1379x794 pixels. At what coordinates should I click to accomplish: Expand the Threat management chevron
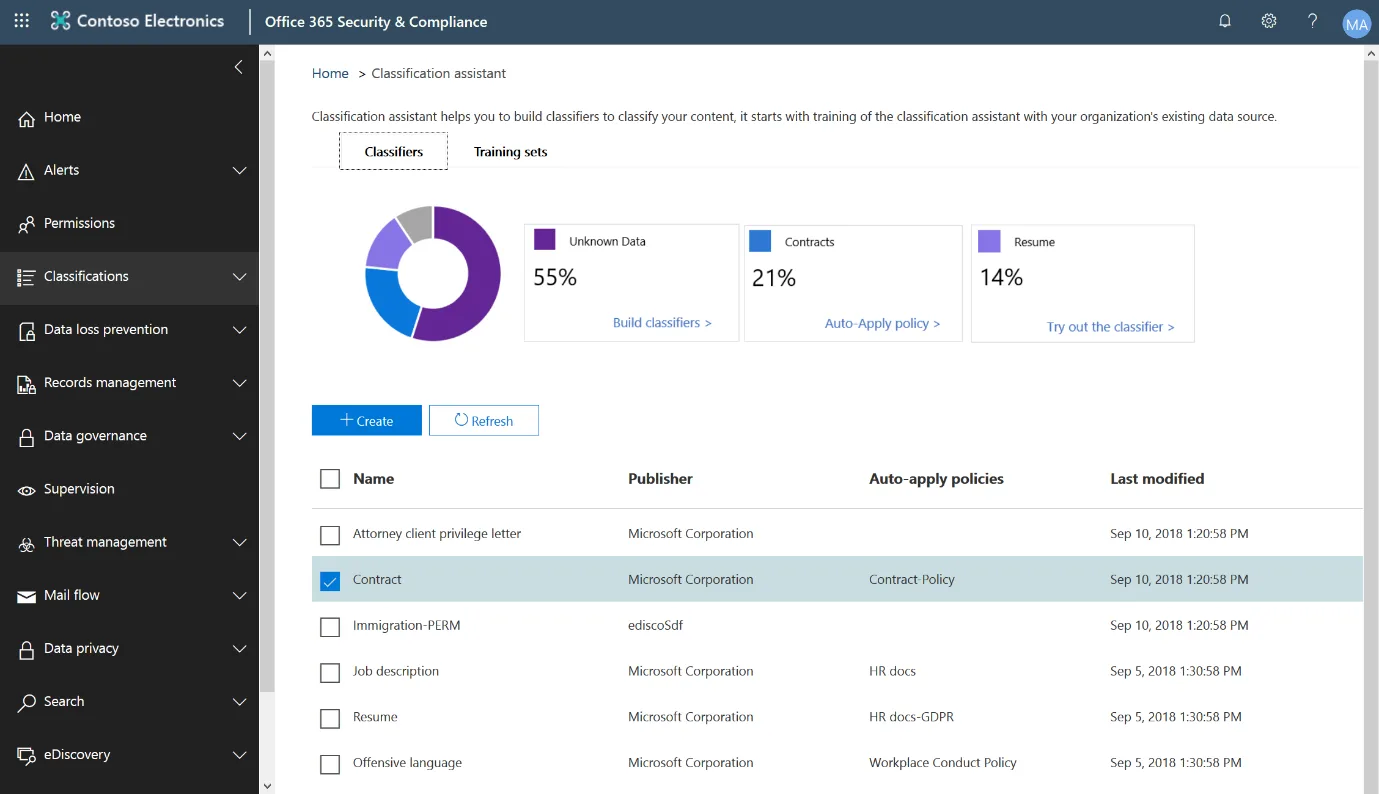click(239, 542)
